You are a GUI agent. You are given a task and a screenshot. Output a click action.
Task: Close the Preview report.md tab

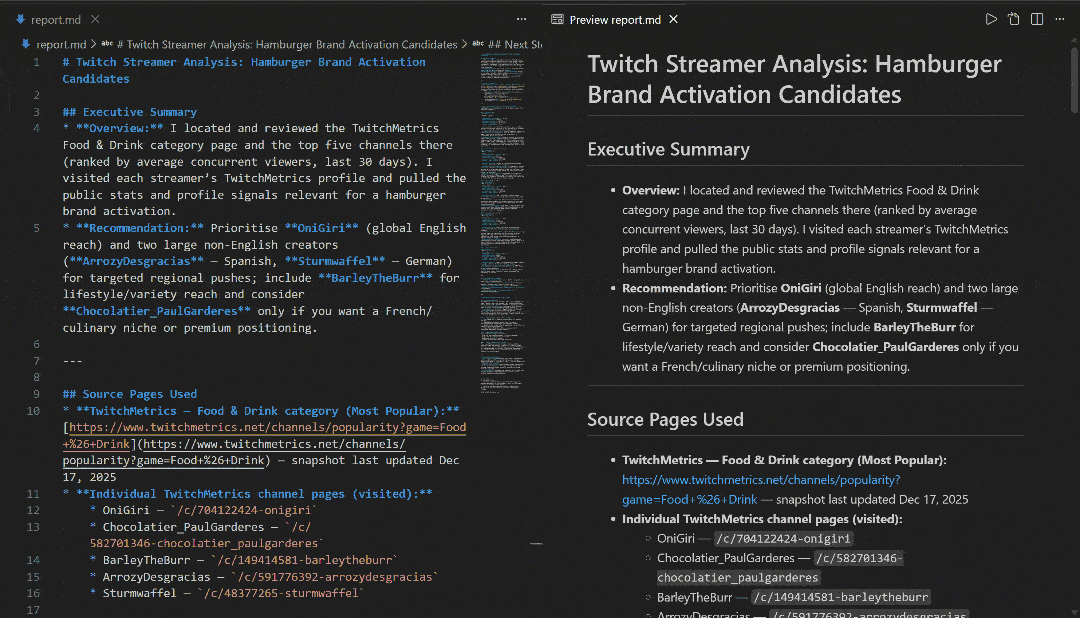(x=674, y=19)
